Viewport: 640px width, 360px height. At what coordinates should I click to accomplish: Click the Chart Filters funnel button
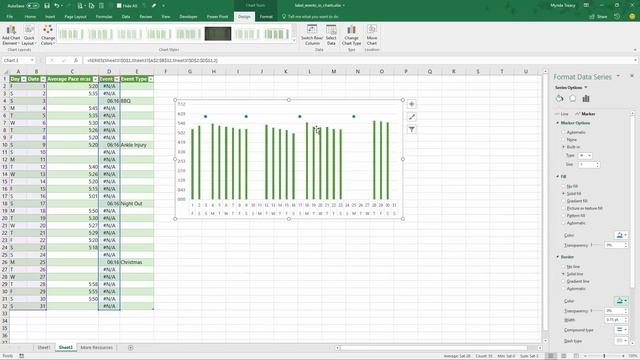[x=411, y=129]
